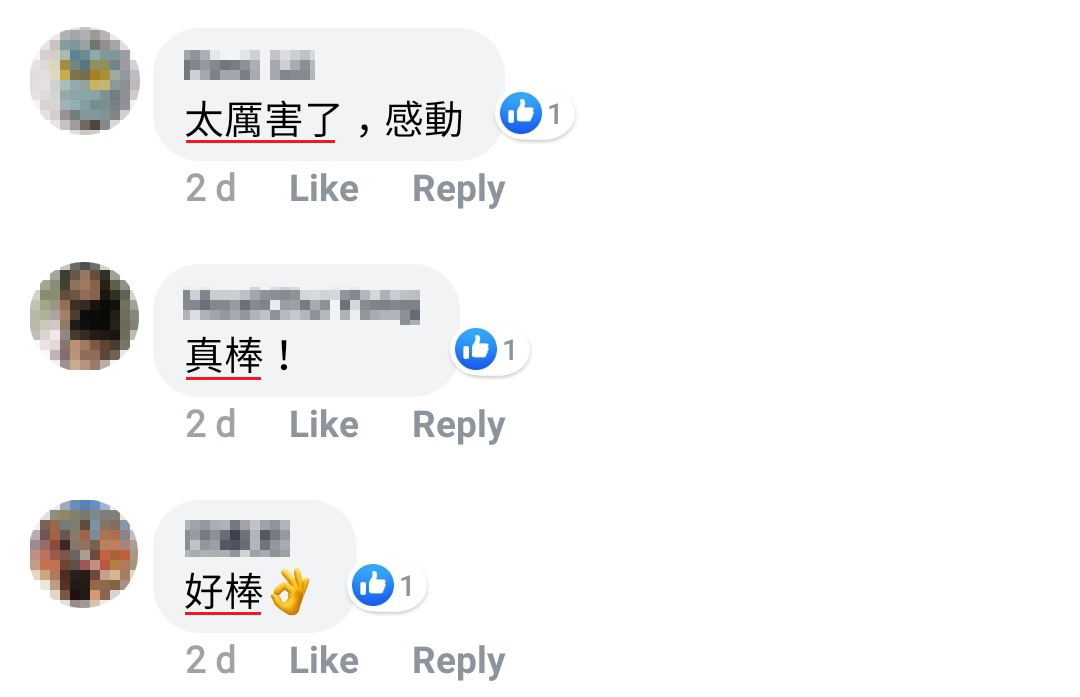Like the 太厲害了，感動 comment
This screenshot has width=1080, height=697.
[x=324, y=189]
